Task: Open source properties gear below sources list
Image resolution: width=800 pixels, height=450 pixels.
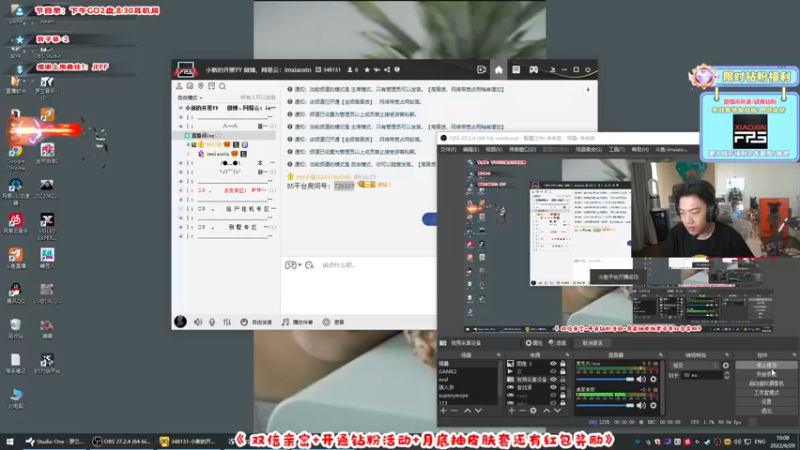Action: pyautogui.click(x=533, y=410)
